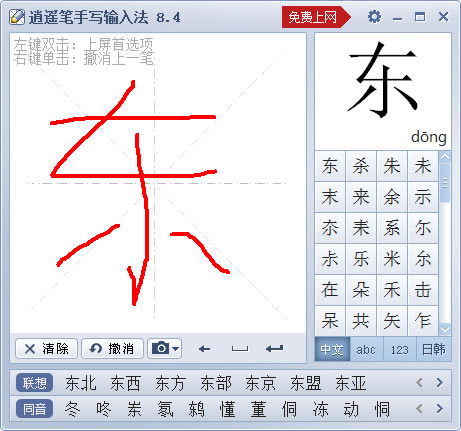Select the 123 number mode tab
The height and width of the screenshot is (431, 461).
[x=399, y=349]
